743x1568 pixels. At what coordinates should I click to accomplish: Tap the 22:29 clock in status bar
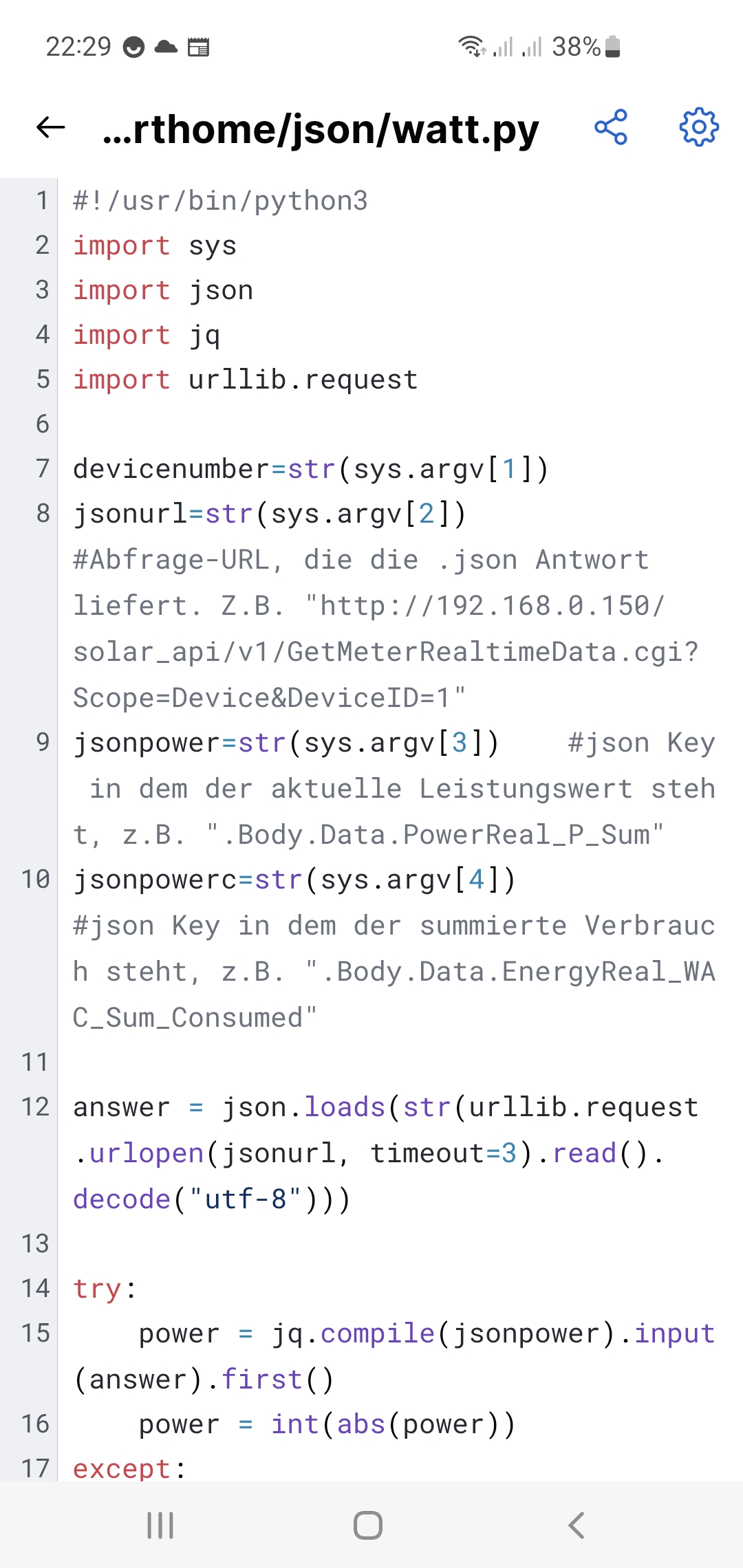tap(78, 47)
